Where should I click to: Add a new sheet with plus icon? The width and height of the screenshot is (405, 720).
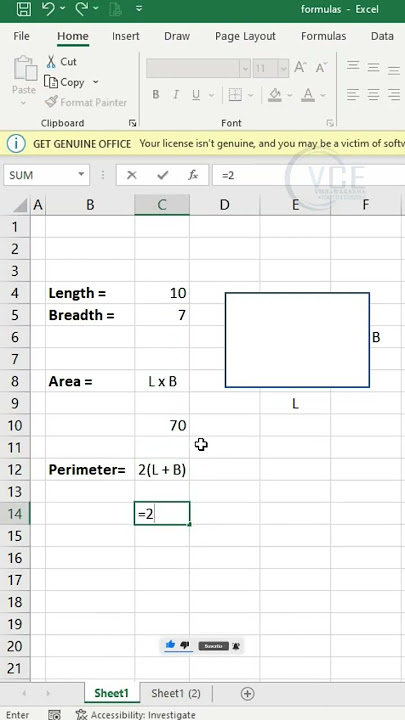tap(247, 693)
